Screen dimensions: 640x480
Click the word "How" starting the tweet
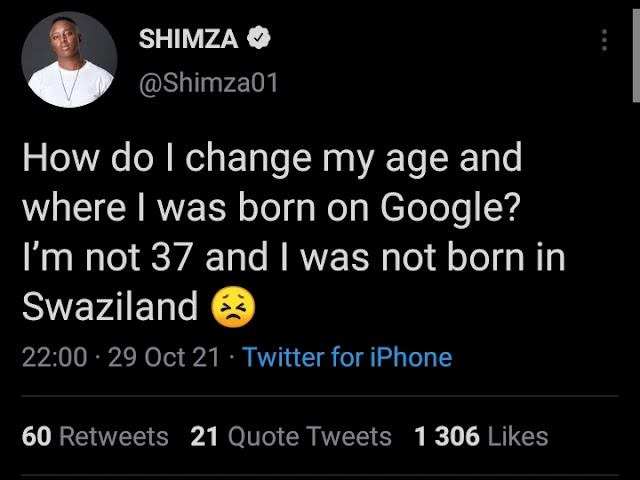[53, 158]
